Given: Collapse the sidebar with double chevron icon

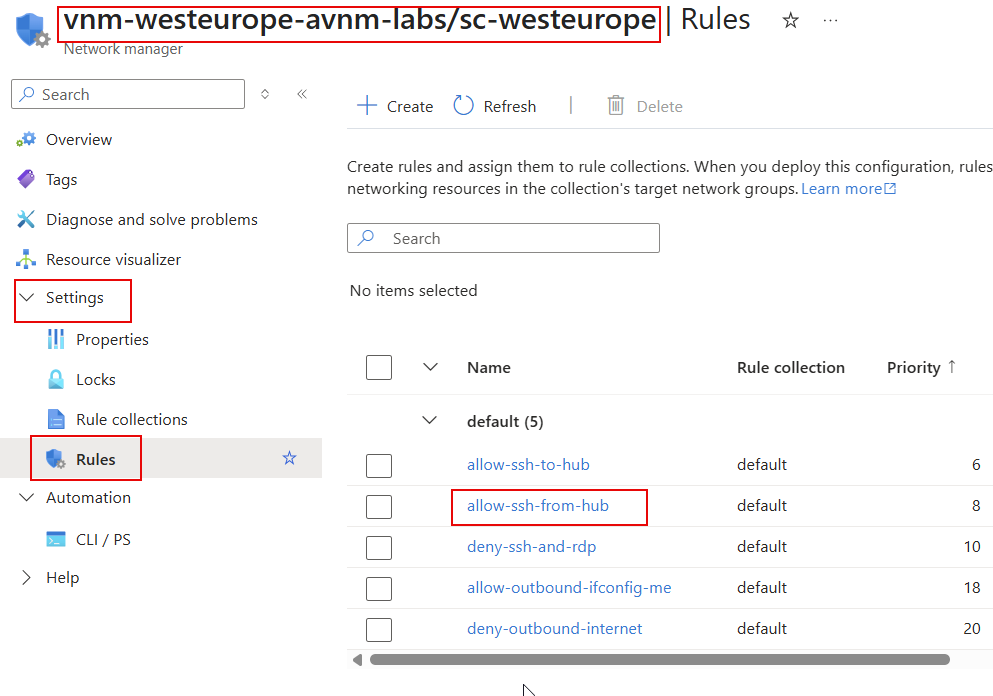Looking at the screenshot, I should click(x=301, y=94).
